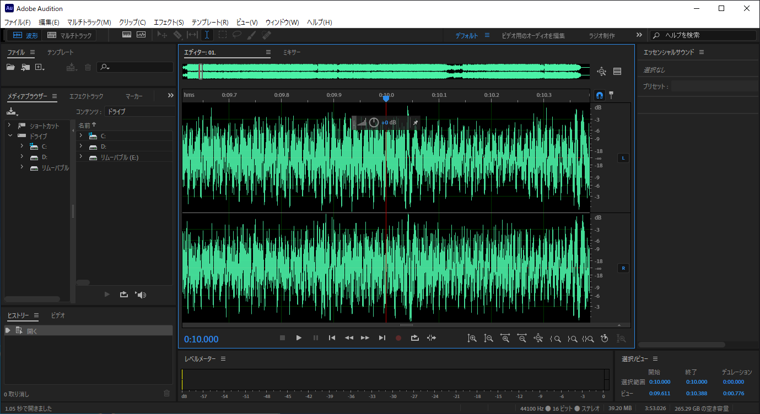The width and height of the screenshot is (760, 414).
Task: Select the デフォルト workspace
Action: (x=466, y=35)
